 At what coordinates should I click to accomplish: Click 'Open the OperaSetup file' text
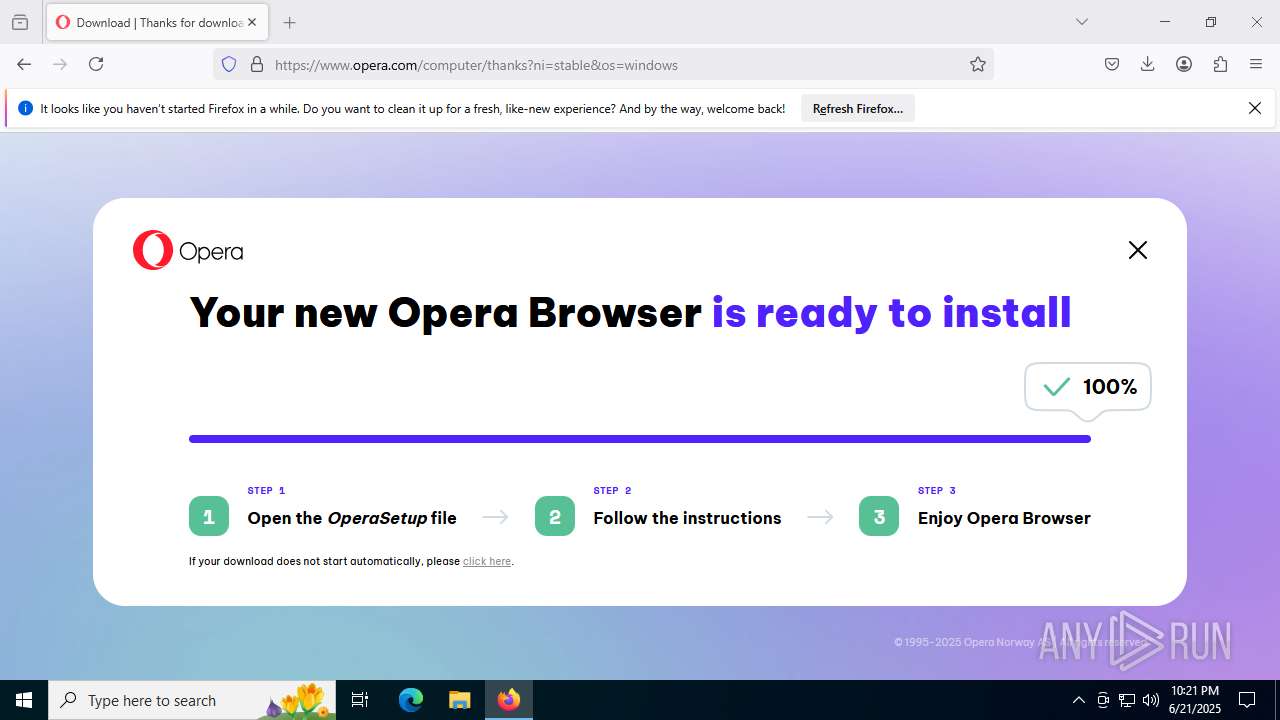pyautogui.click(x=352, y=518)
